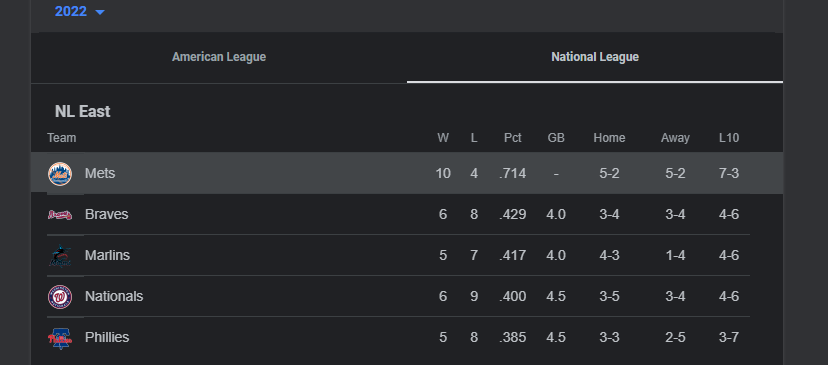The width and height of the screenshot is (828, 365).
Task: Click the Home column header
Action: [609, 138]
